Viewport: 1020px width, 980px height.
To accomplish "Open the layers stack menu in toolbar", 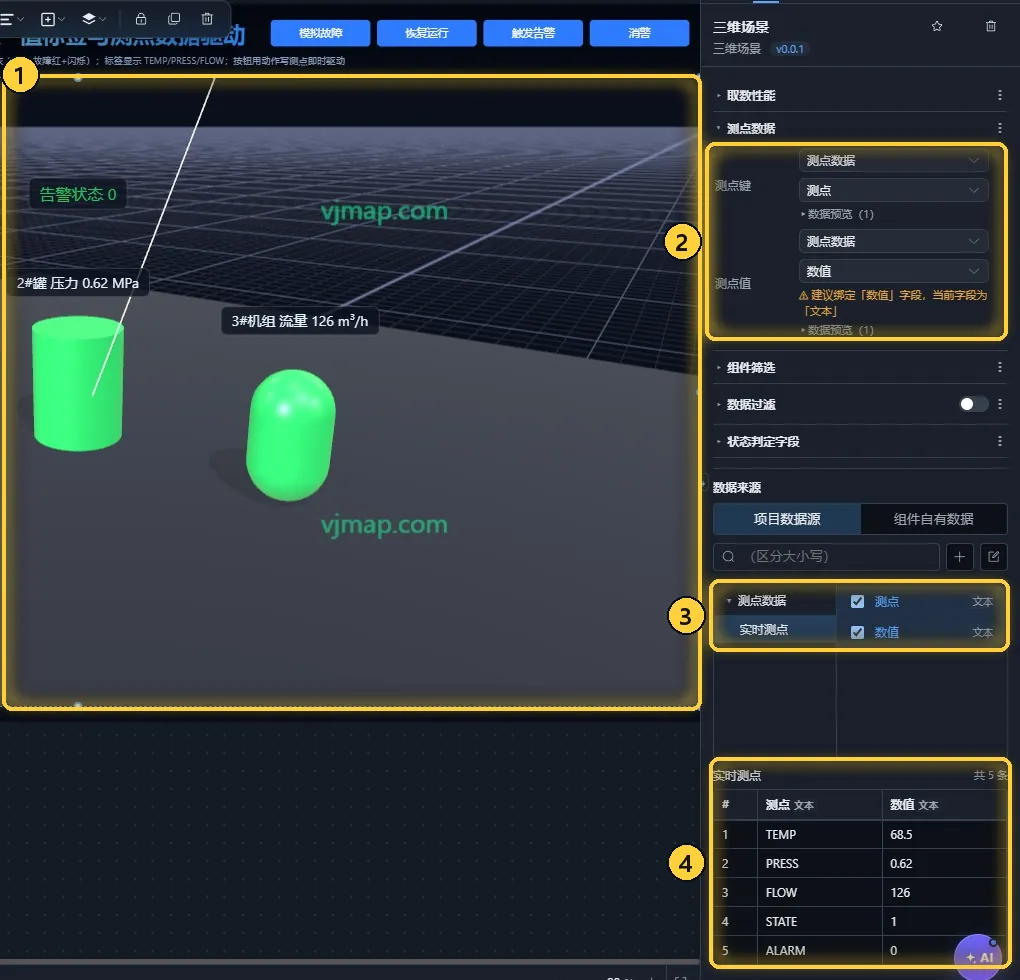I will pos(94,20).
